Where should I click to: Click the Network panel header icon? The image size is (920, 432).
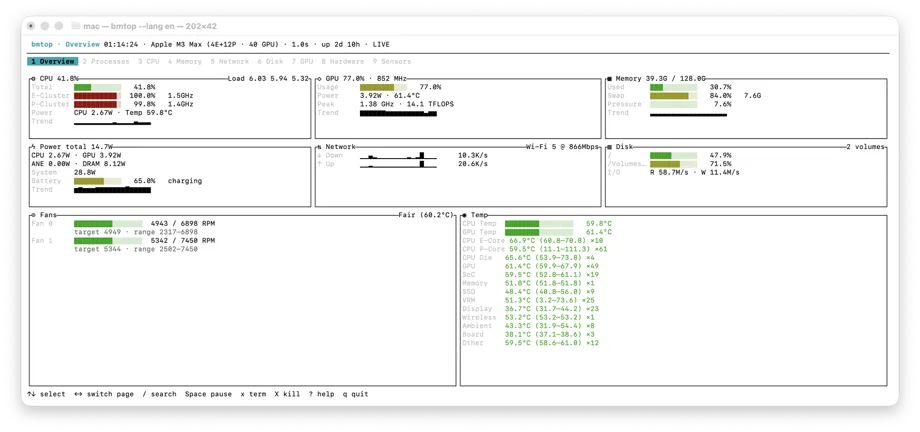(x=320, y=147)
